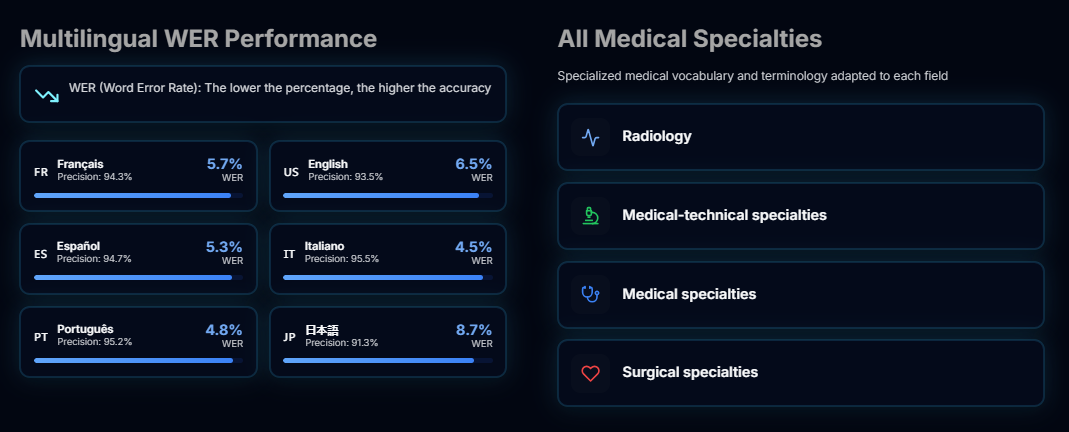Click the ES language badge

[41, 254]
